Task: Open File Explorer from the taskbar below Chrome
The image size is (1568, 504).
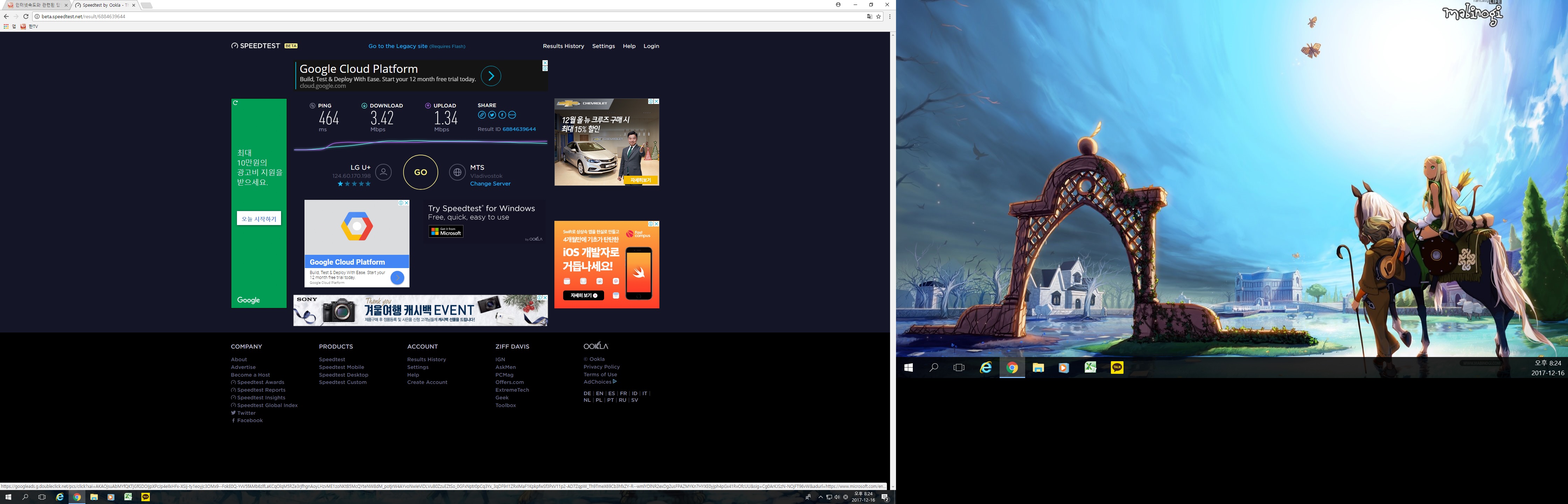Action: pos(94,497)
